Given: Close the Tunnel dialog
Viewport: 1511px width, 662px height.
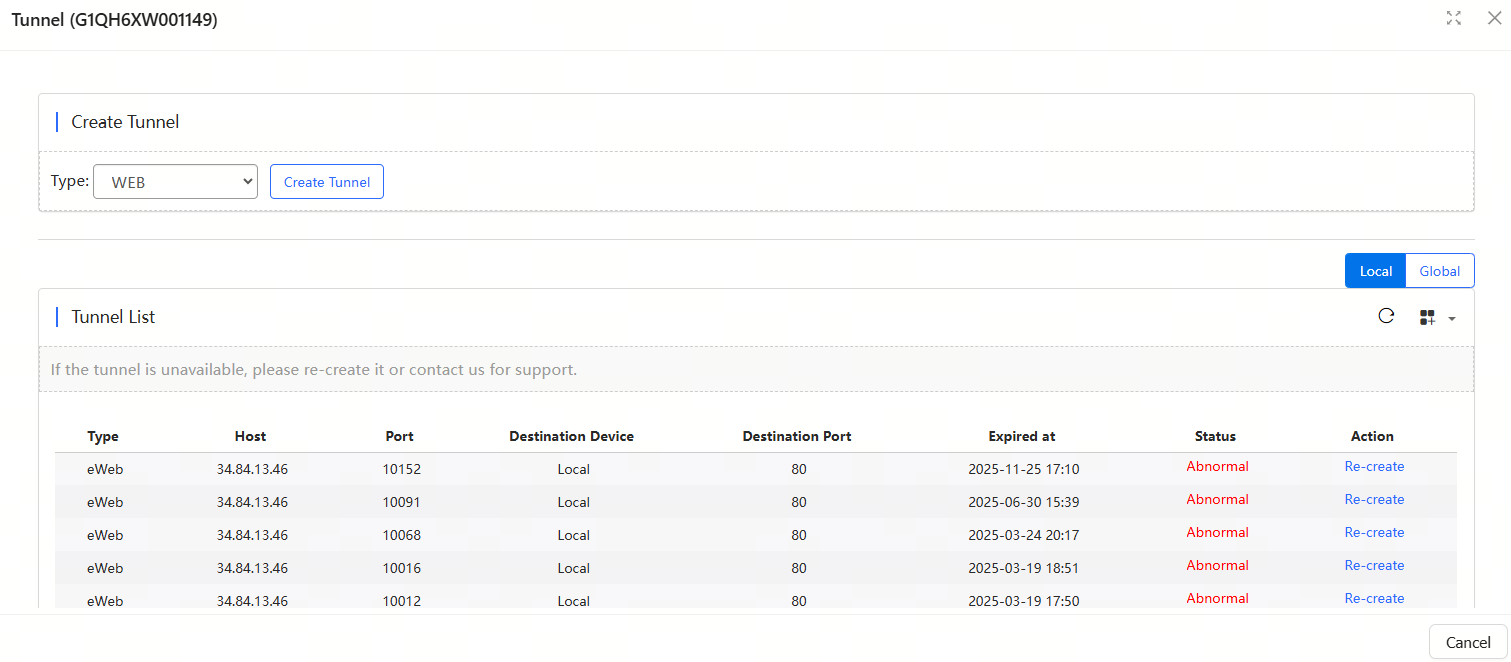Looking at the screenshot, I should click(1494, 18).
